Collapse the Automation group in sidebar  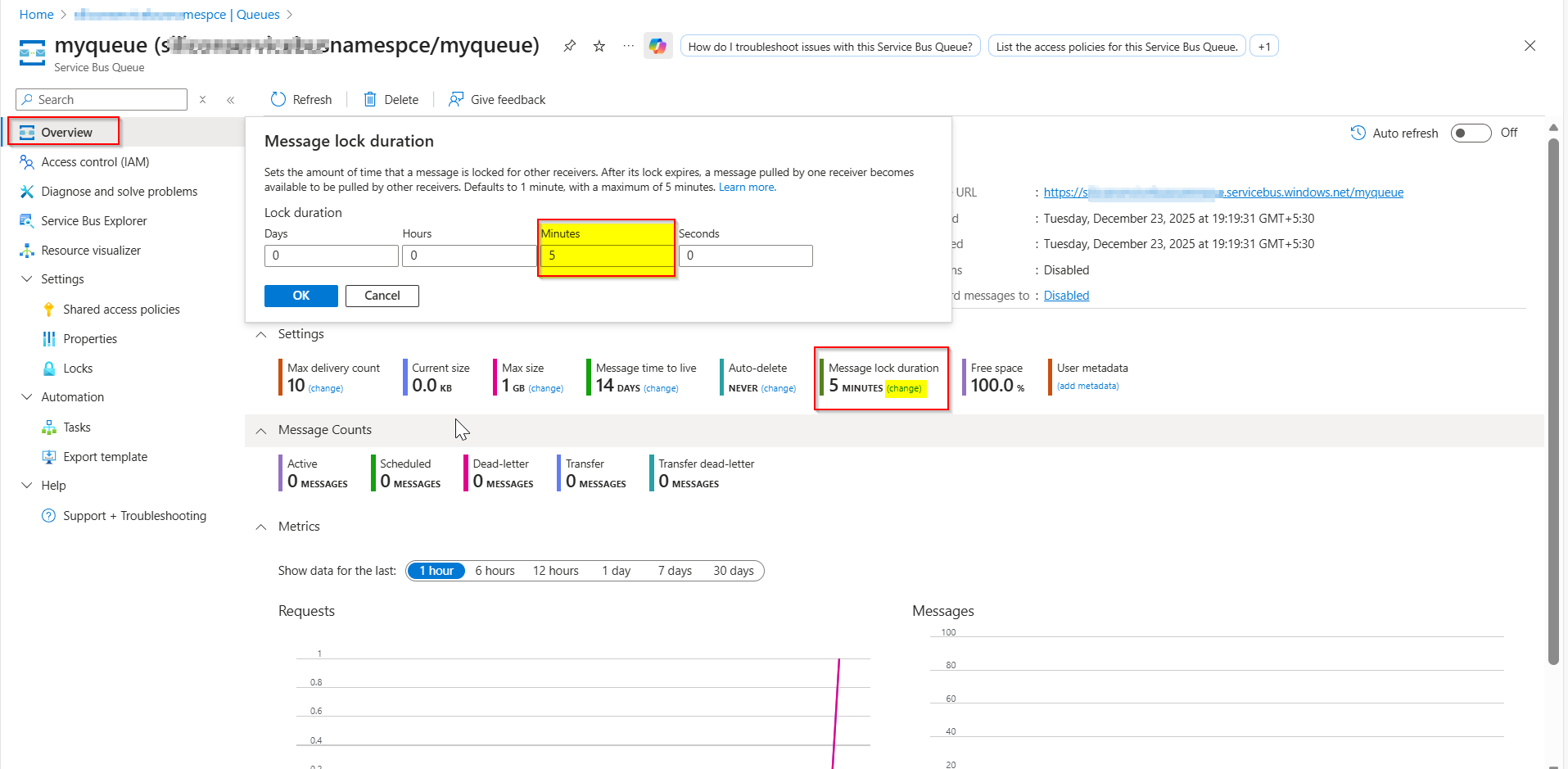pos(26,397)
